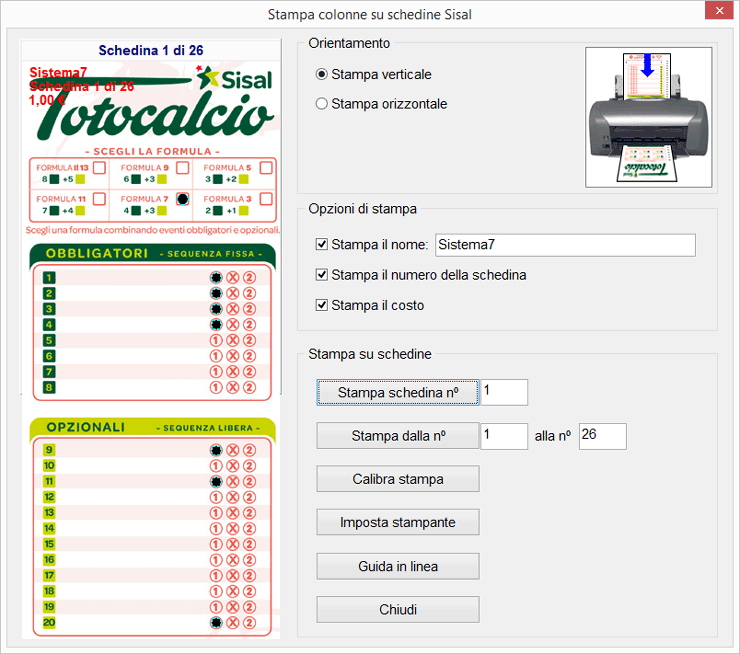Click the X symbol in row 1
The height and width of the screenshot is (654, 740).
233,278
